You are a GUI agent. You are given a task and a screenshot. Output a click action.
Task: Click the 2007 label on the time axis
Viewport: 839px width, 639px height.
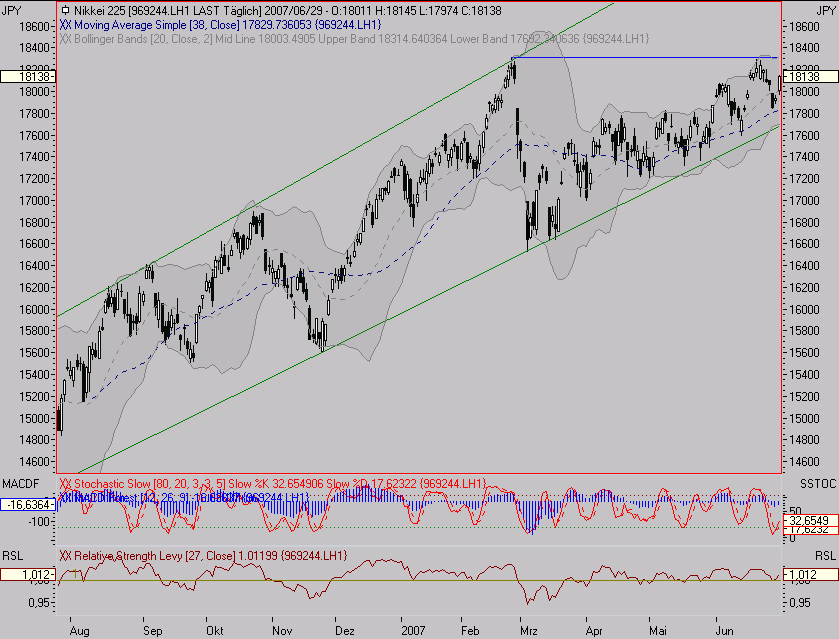[x=412, y=605]
